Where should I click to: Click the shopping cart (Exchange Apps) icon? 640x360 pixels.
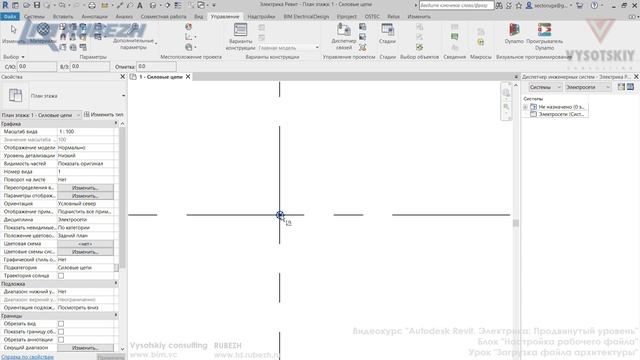pos(580,5)
